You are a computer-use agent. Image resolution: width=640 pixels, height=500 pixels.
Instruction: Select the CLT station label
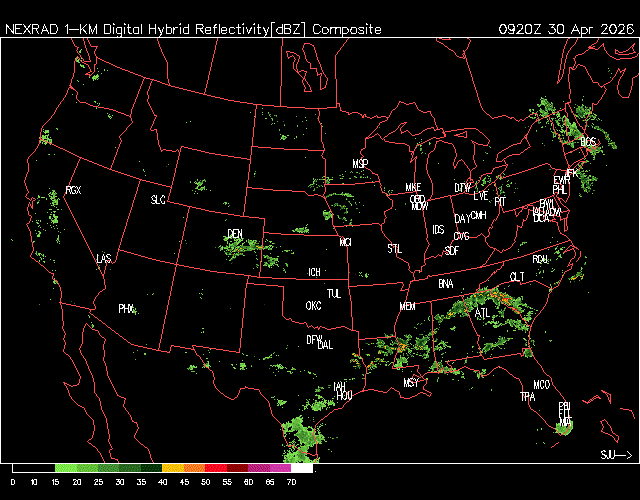[x=517, y=276]
